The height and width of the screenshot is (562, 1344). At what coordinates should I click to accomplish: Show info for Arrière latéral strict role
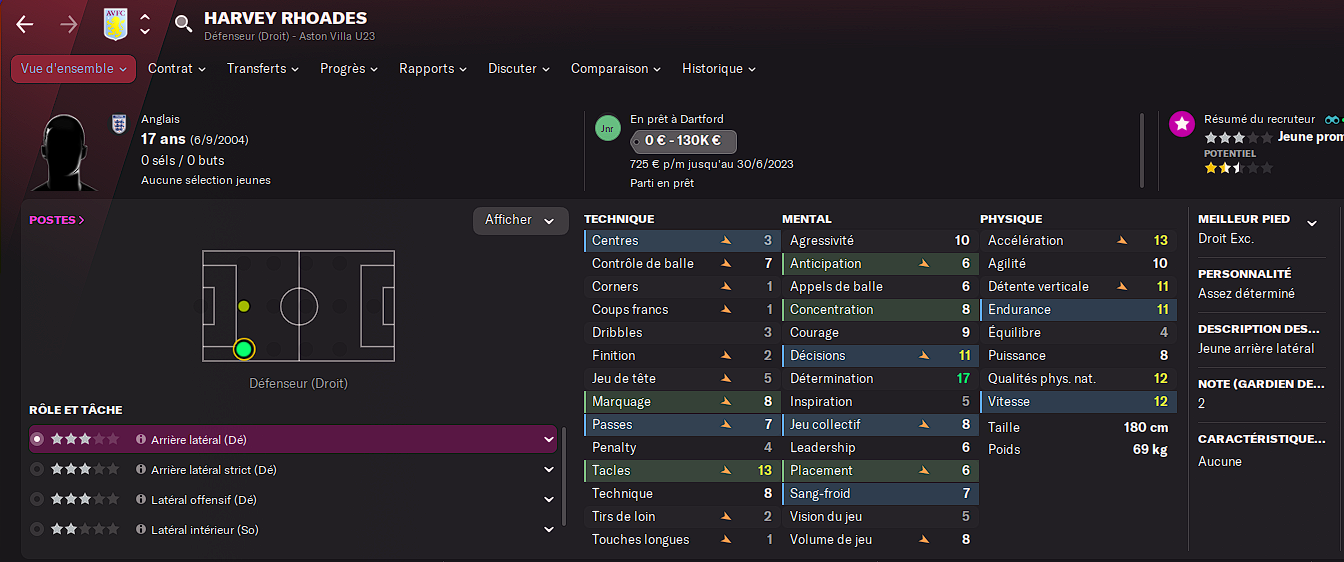pos(141,470)
